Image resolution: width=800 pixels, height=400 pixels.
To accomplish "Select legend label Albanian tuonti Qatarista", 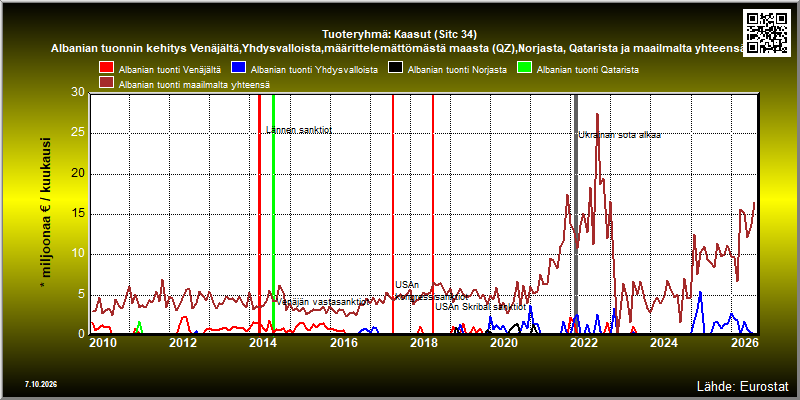I will tap(588, 69).
